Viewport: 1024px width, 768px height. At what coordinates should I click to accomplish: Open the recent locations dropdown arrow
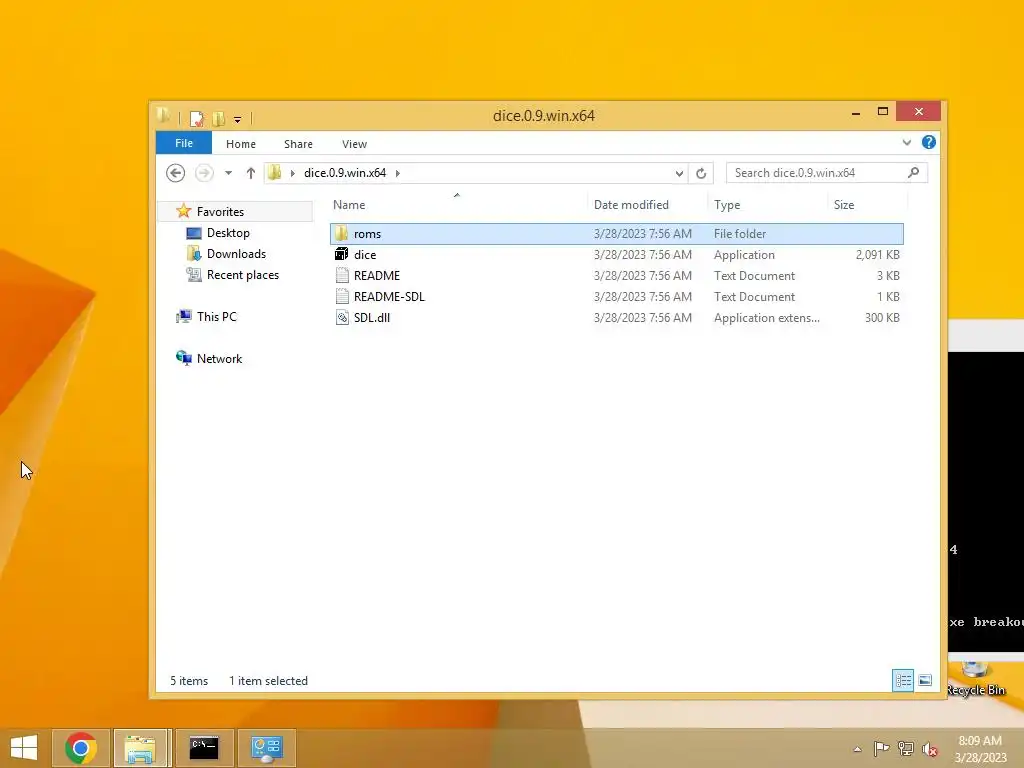pos(228,173)
